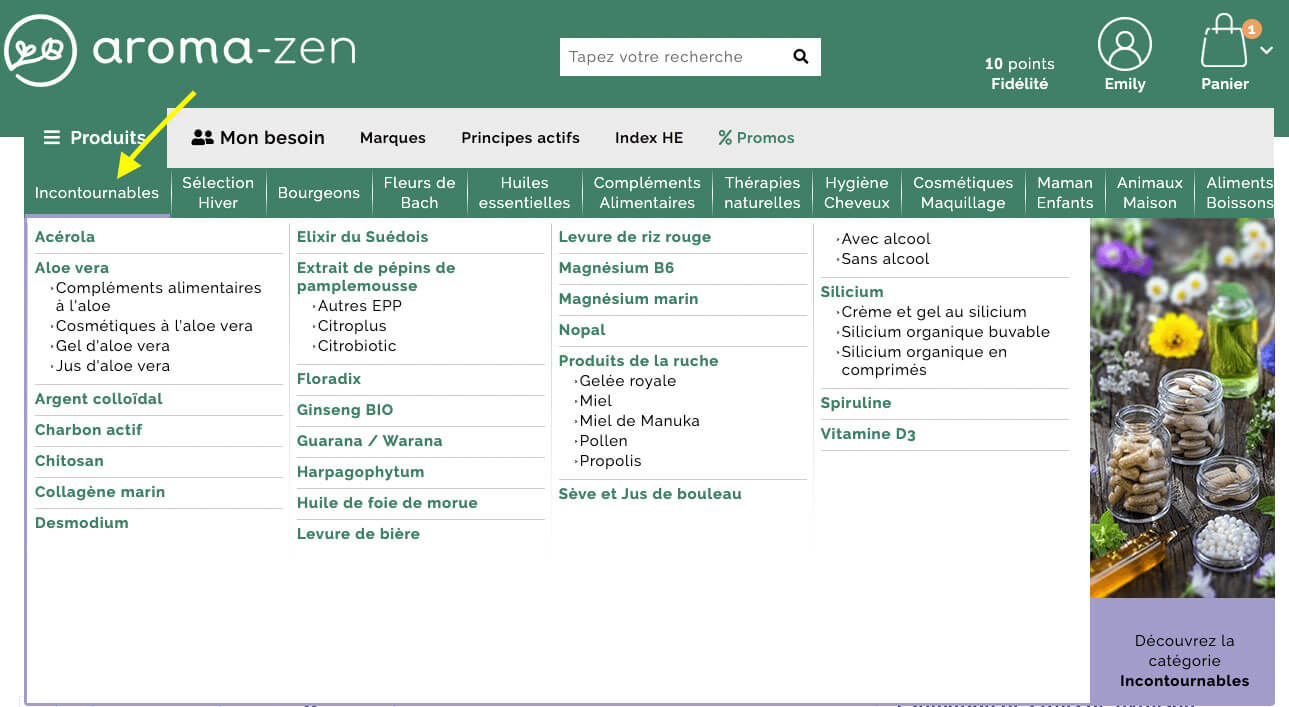Open Compléments alimentaires à l'aloe link

158,297
